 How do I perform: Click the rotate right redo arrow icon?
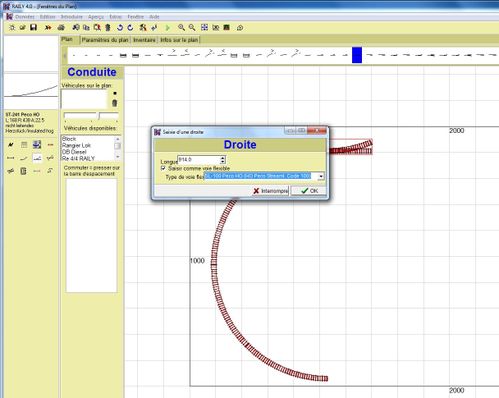pyautogui.click(x=130, y=28)
